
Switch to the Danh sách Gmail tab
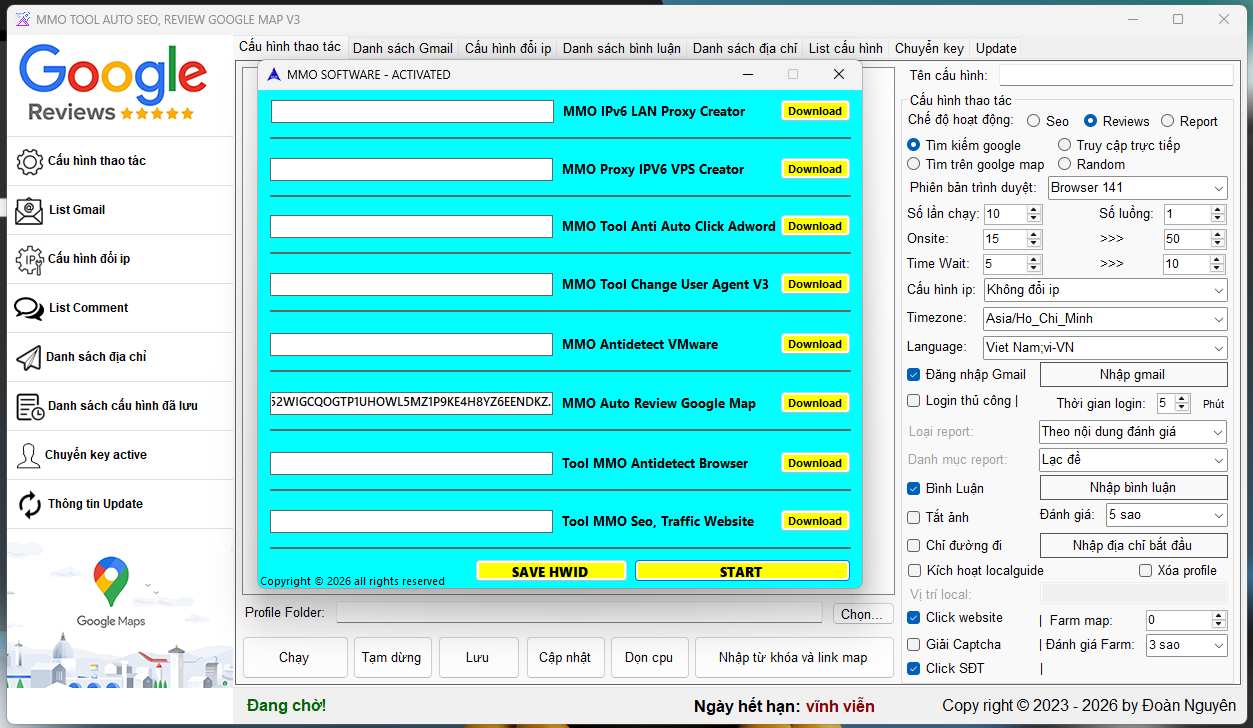pos(403,48)
